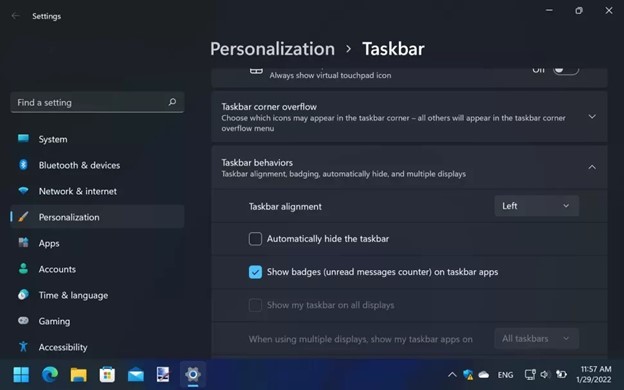
Task: Click the Time & language globe icon
Action: tap(23, 294)
